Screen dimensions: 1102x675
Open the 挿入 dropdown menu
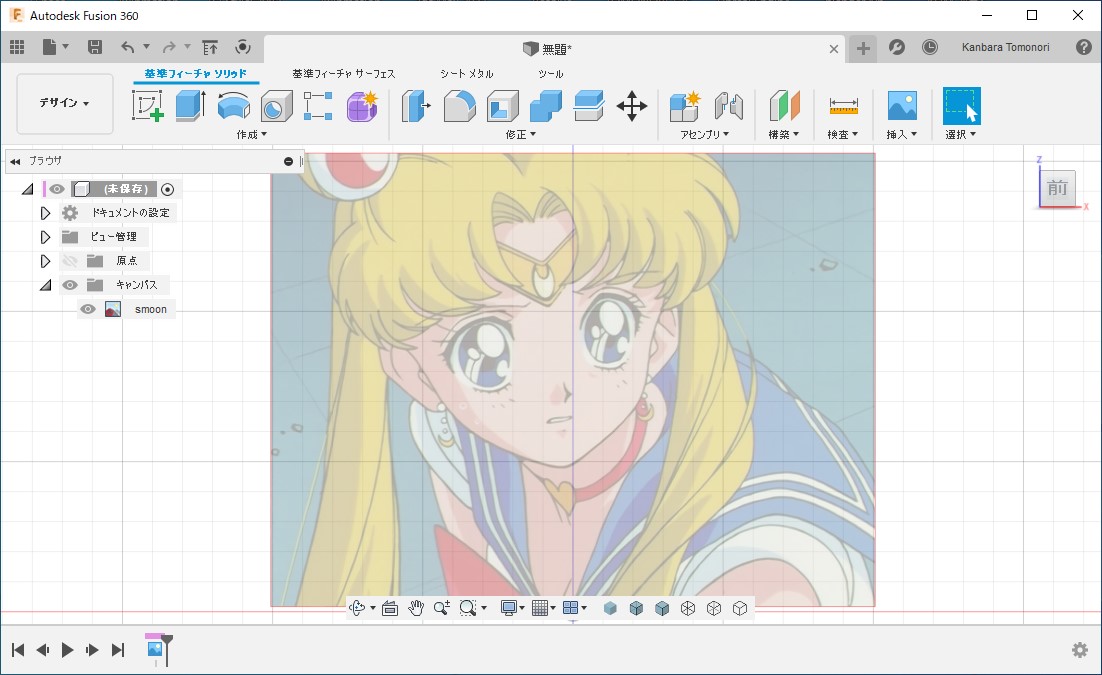(x=902, y=134)
